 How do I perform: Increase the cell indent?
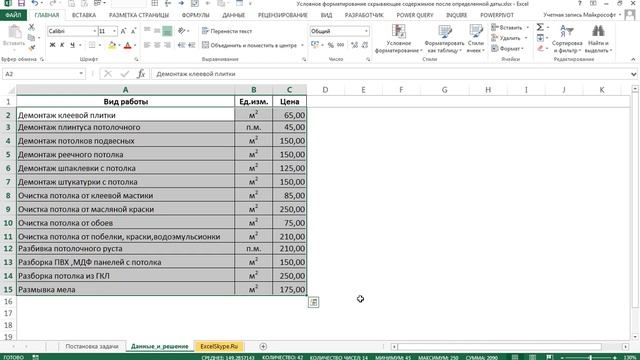[x=191, y=45]
